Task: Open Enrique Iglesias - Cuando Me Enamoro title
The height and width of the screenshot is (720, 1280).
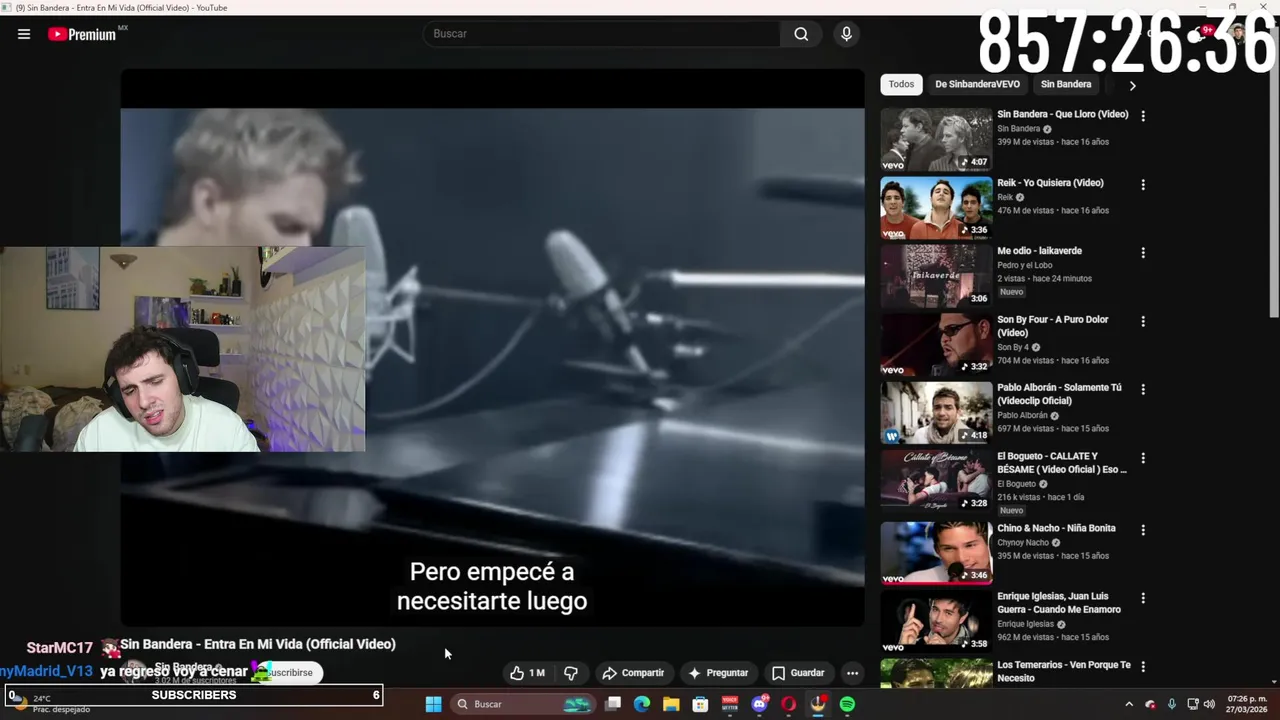Action: pos(1059,603)
